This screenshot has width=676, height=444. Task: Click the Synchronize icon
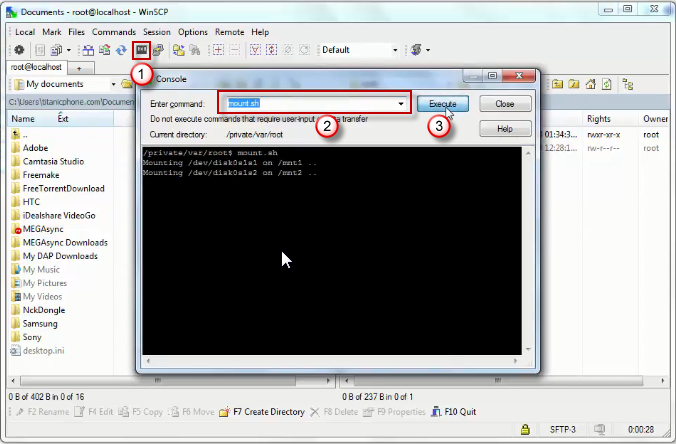[105, 50]
